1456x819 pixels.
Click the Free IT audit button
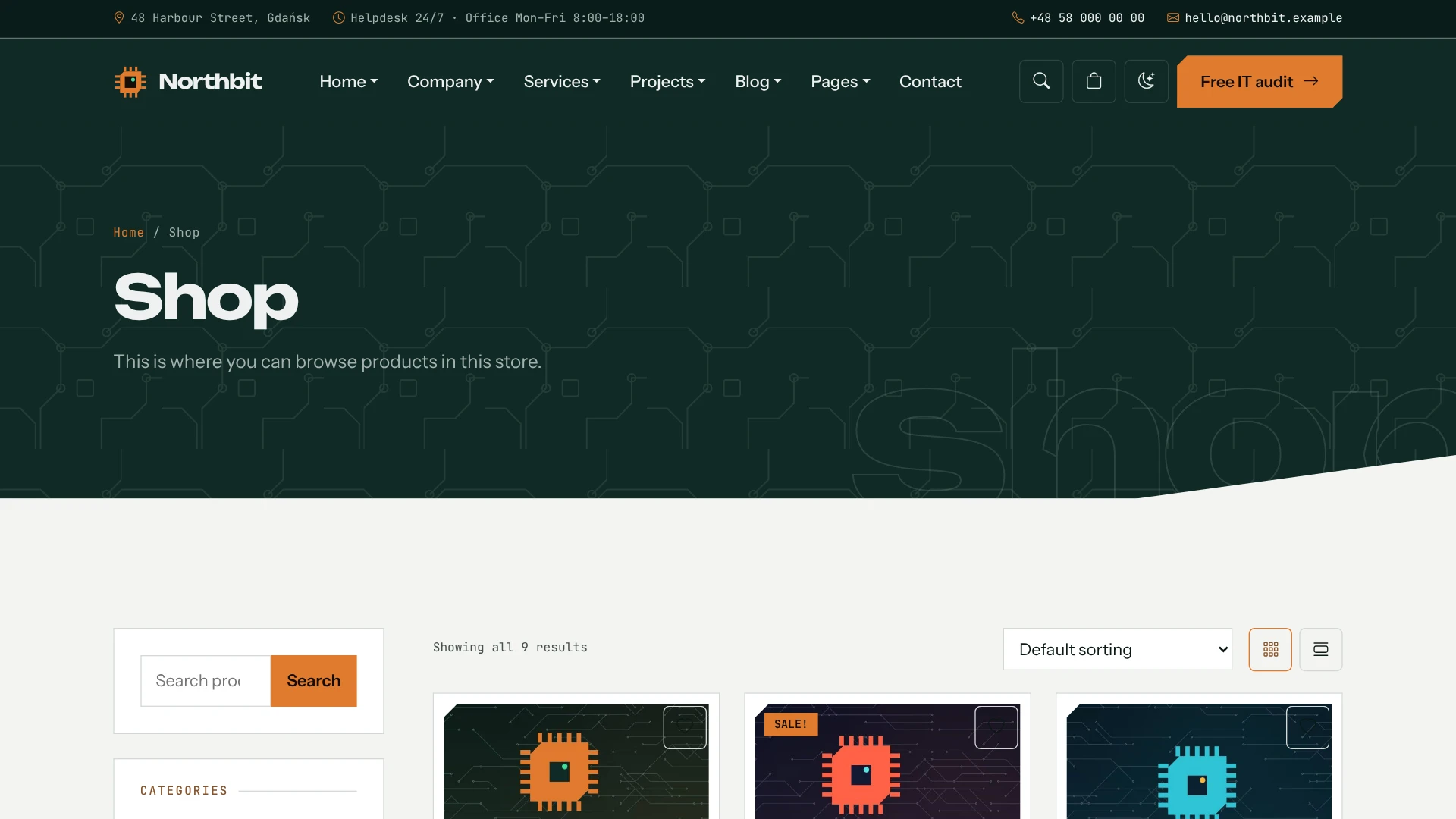(x=1260, y=81)
